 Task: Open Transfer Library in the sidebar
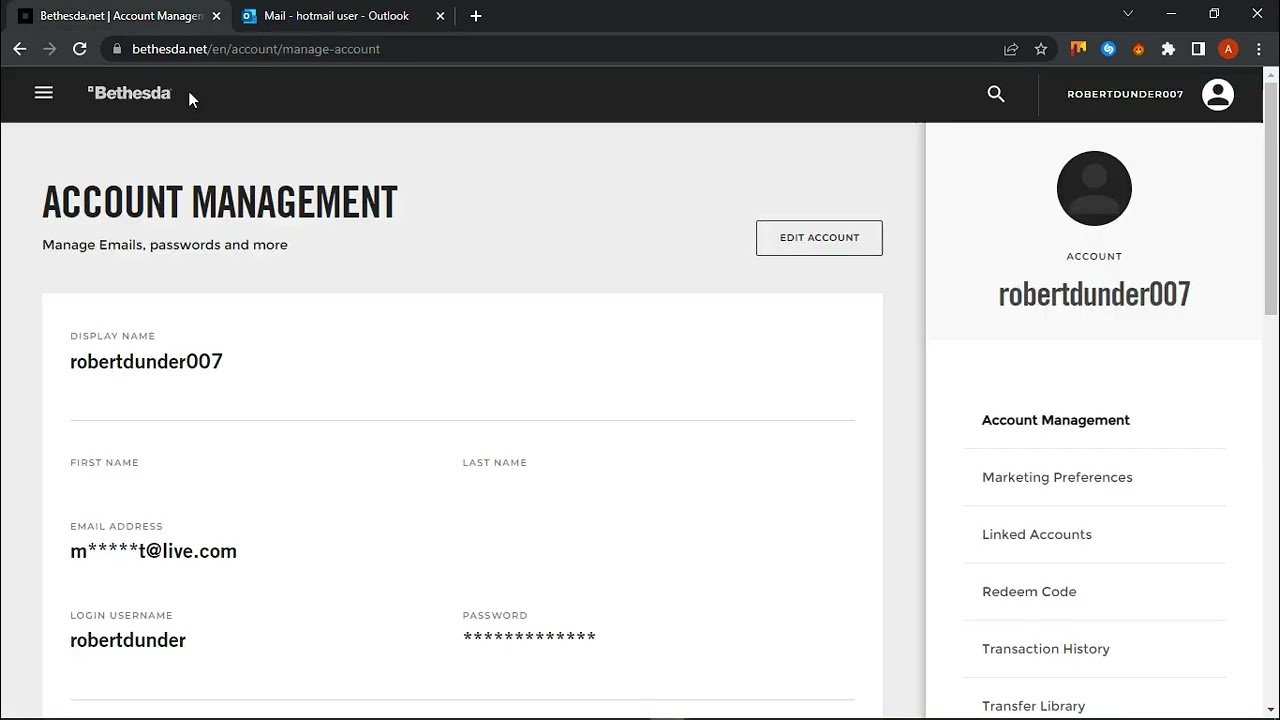coord(1033,706)
